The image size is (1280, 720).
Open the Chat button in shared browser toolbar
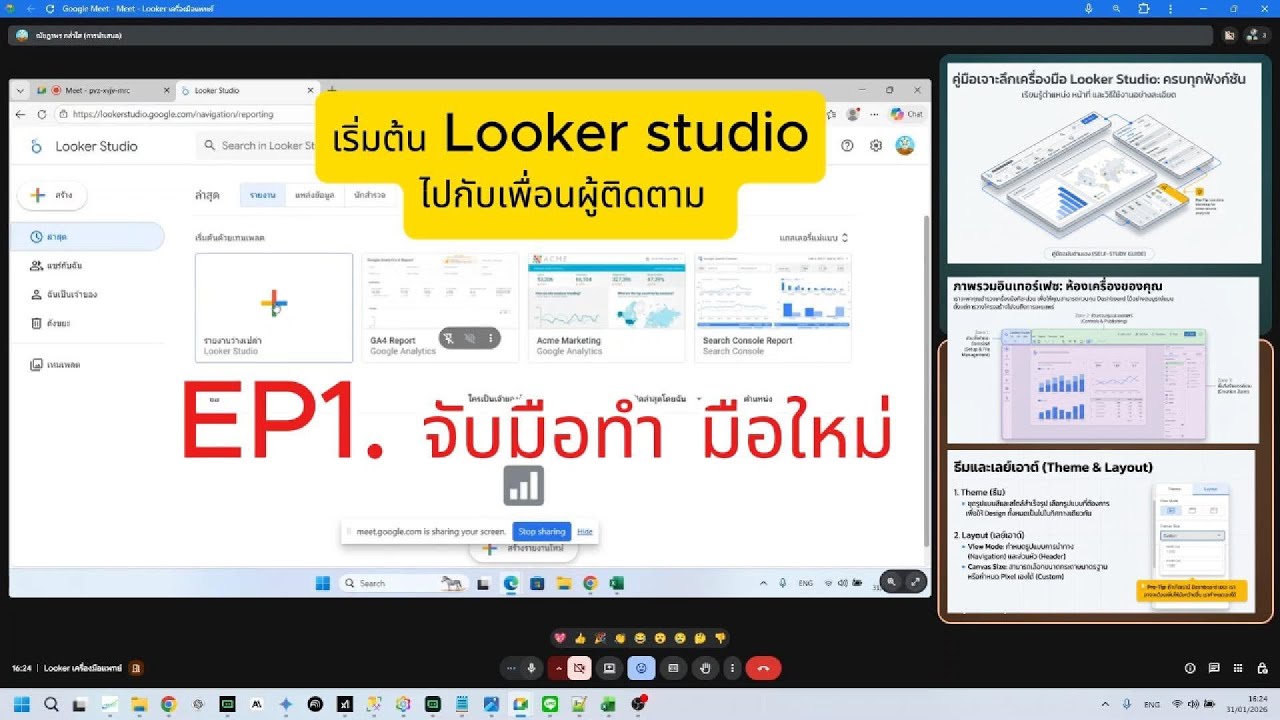click(x=906, y=114)
